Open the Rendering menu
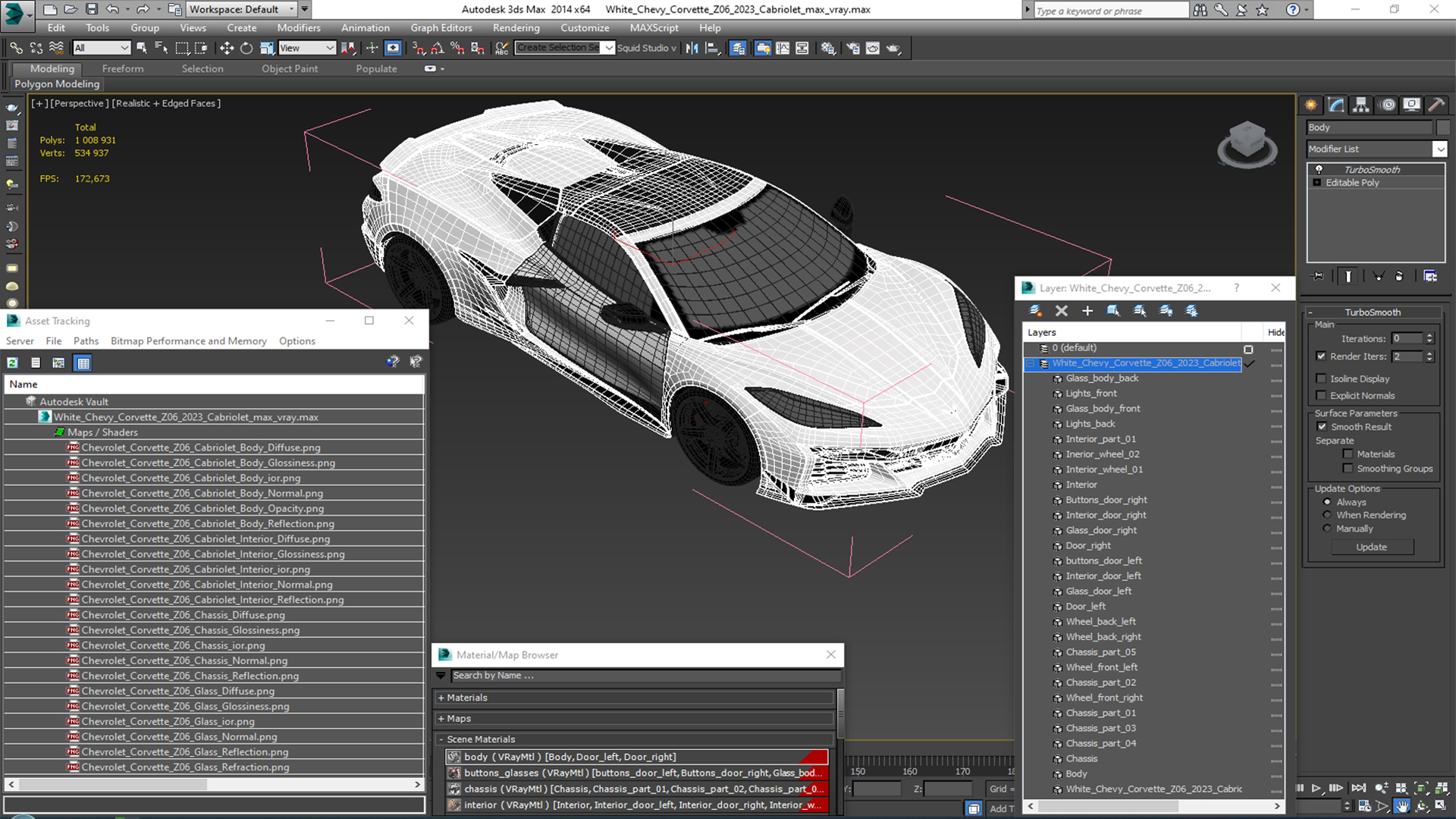 (516, 28)
